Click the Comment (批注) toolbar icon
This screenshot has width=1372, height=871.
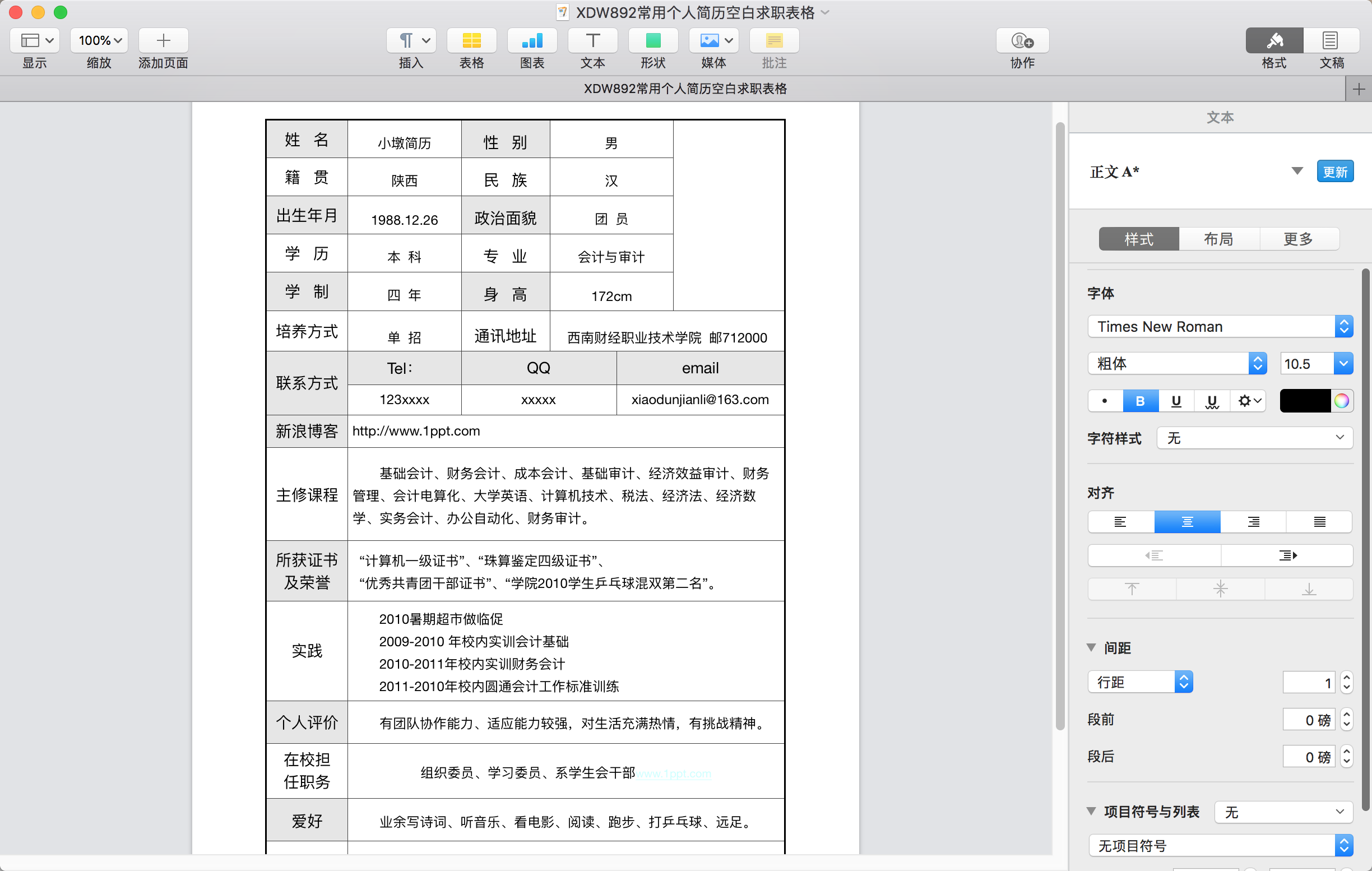[774, 40]
